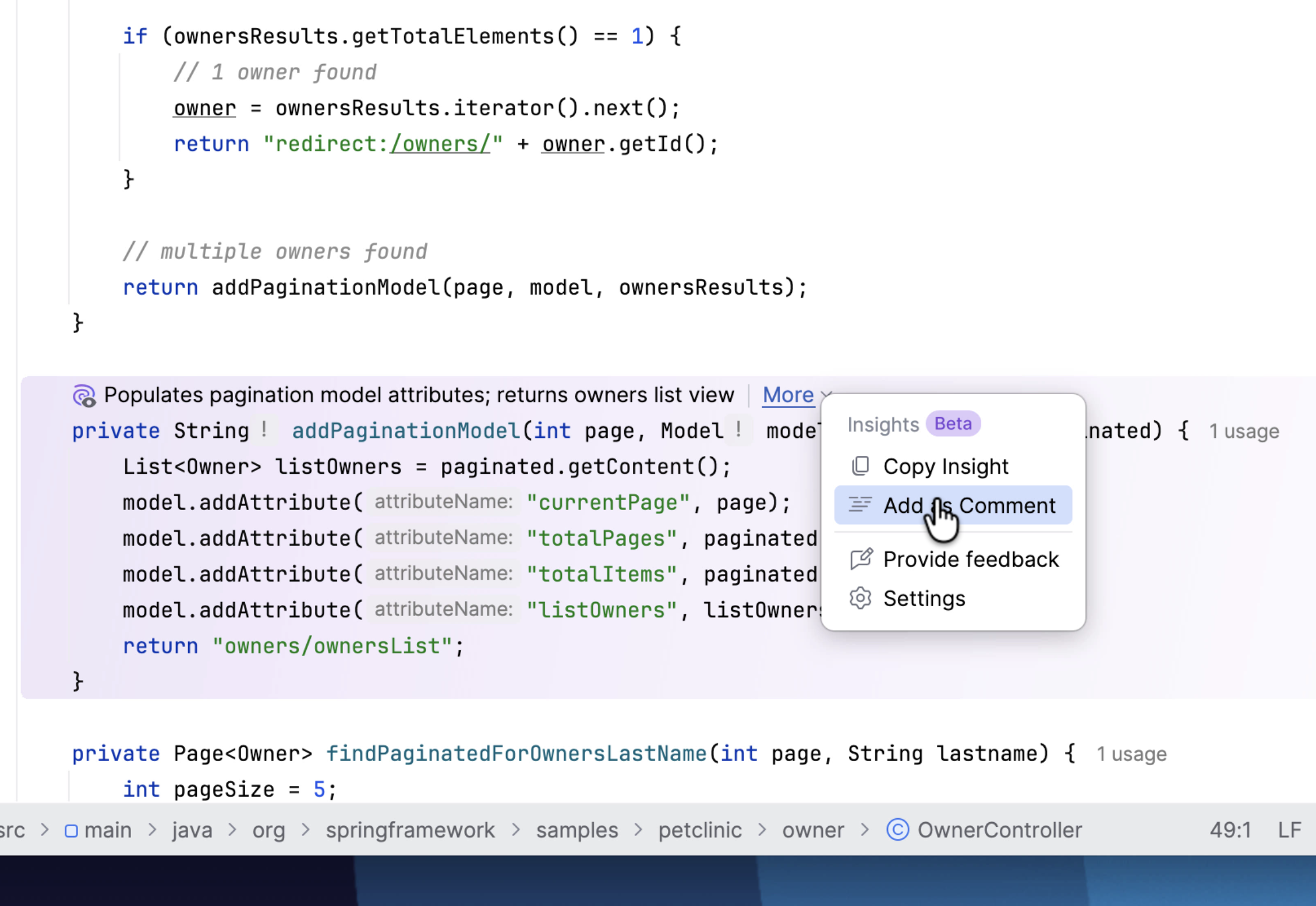Image resolution: width=1316 pixels, height=906 pixels.
Task: Click the main module icon in breadcrumb
Action: point(71,831)
